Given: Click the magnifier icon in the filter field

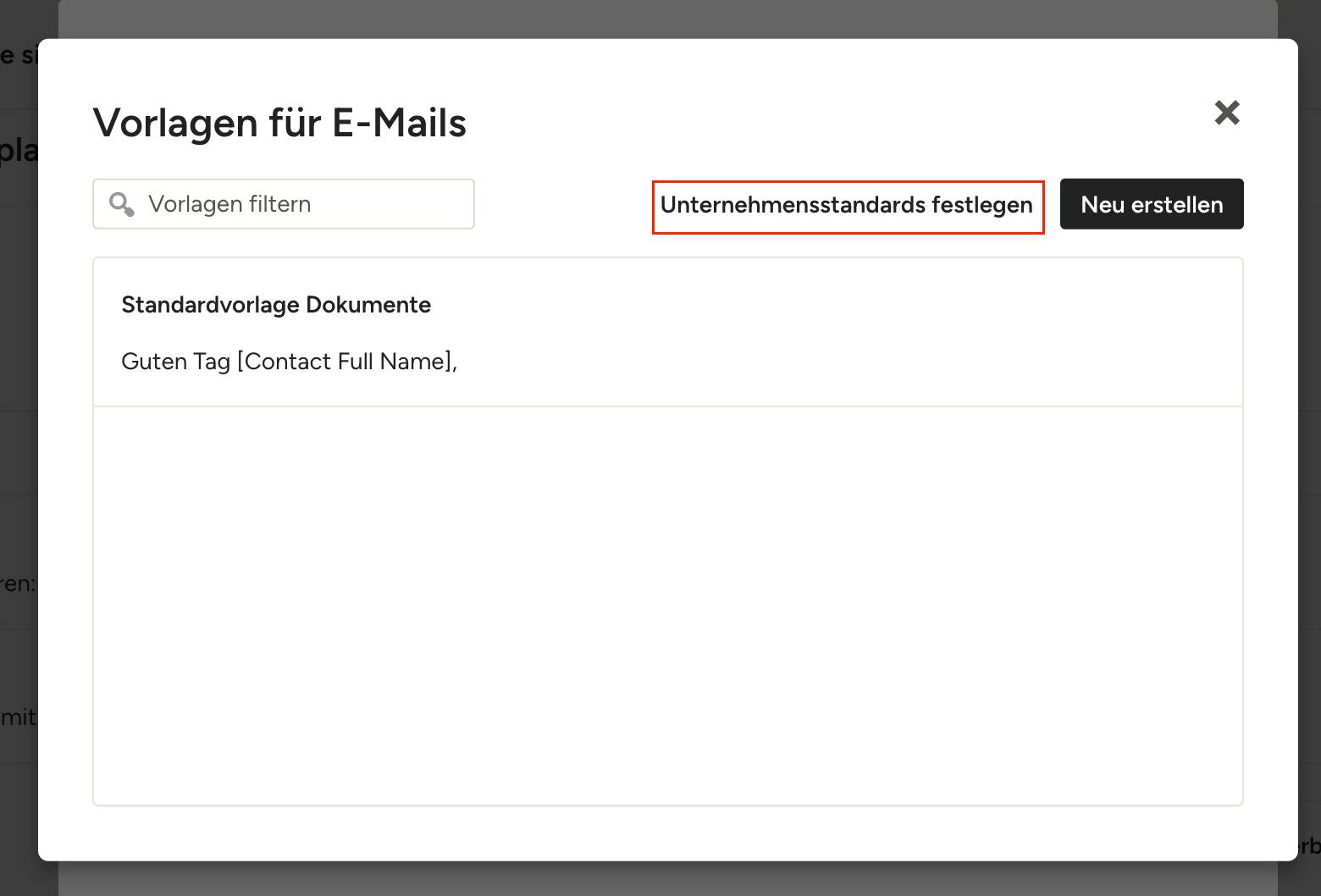Looking at the screenshot, I should click(122, 204).
